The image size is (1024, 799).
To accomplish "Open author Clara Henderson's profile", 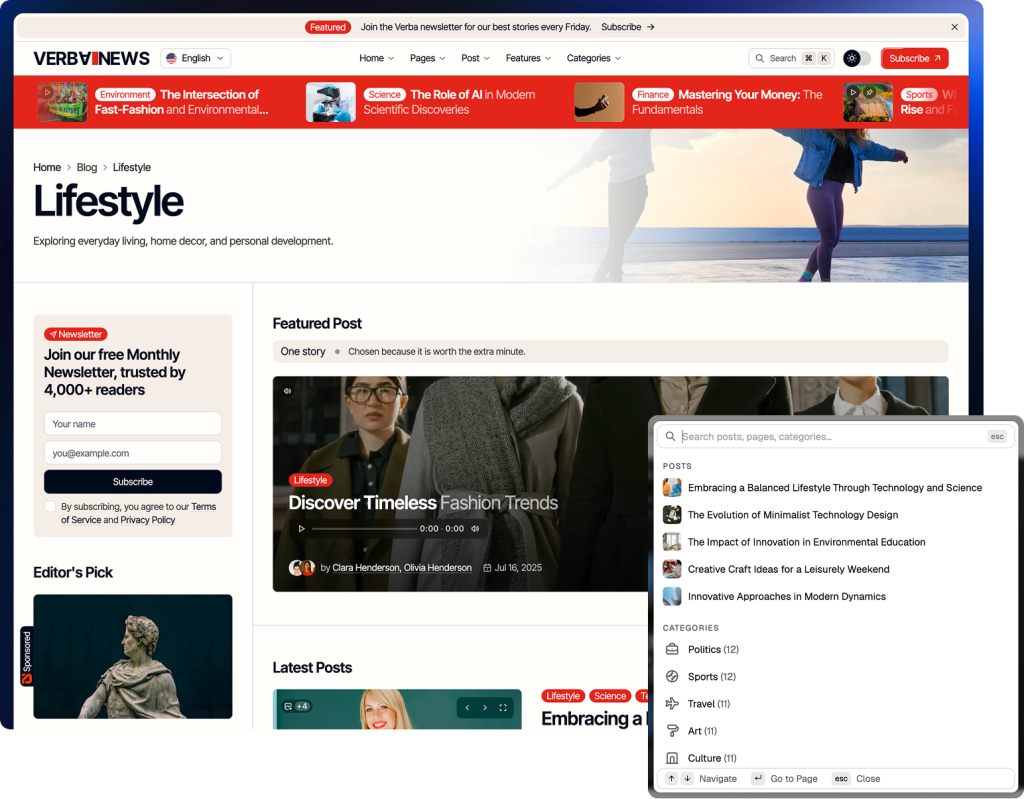I will click(x=366, y=568).
